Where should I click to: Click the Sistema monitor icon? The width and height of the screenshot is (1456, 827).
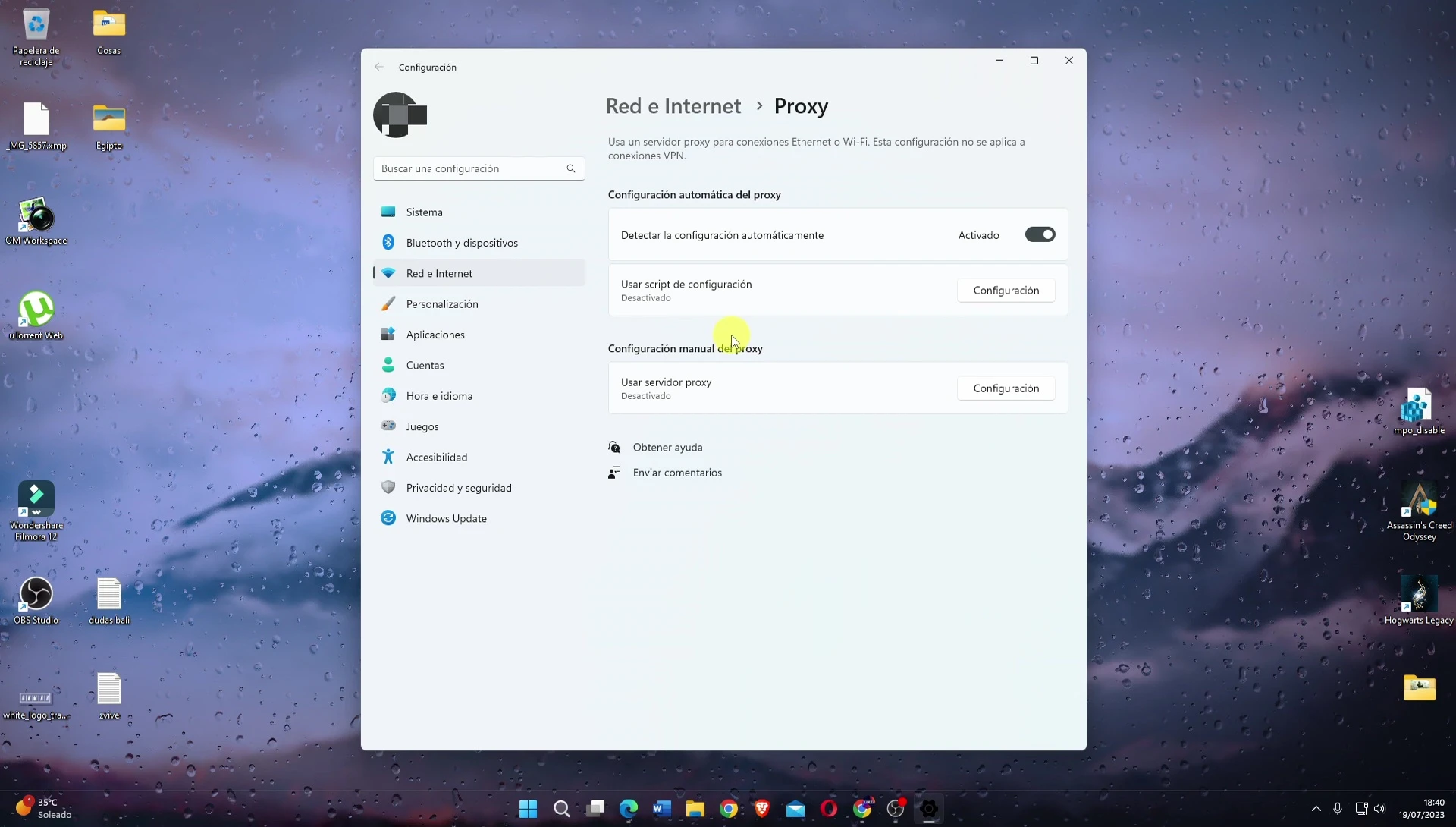pos(388,212)
